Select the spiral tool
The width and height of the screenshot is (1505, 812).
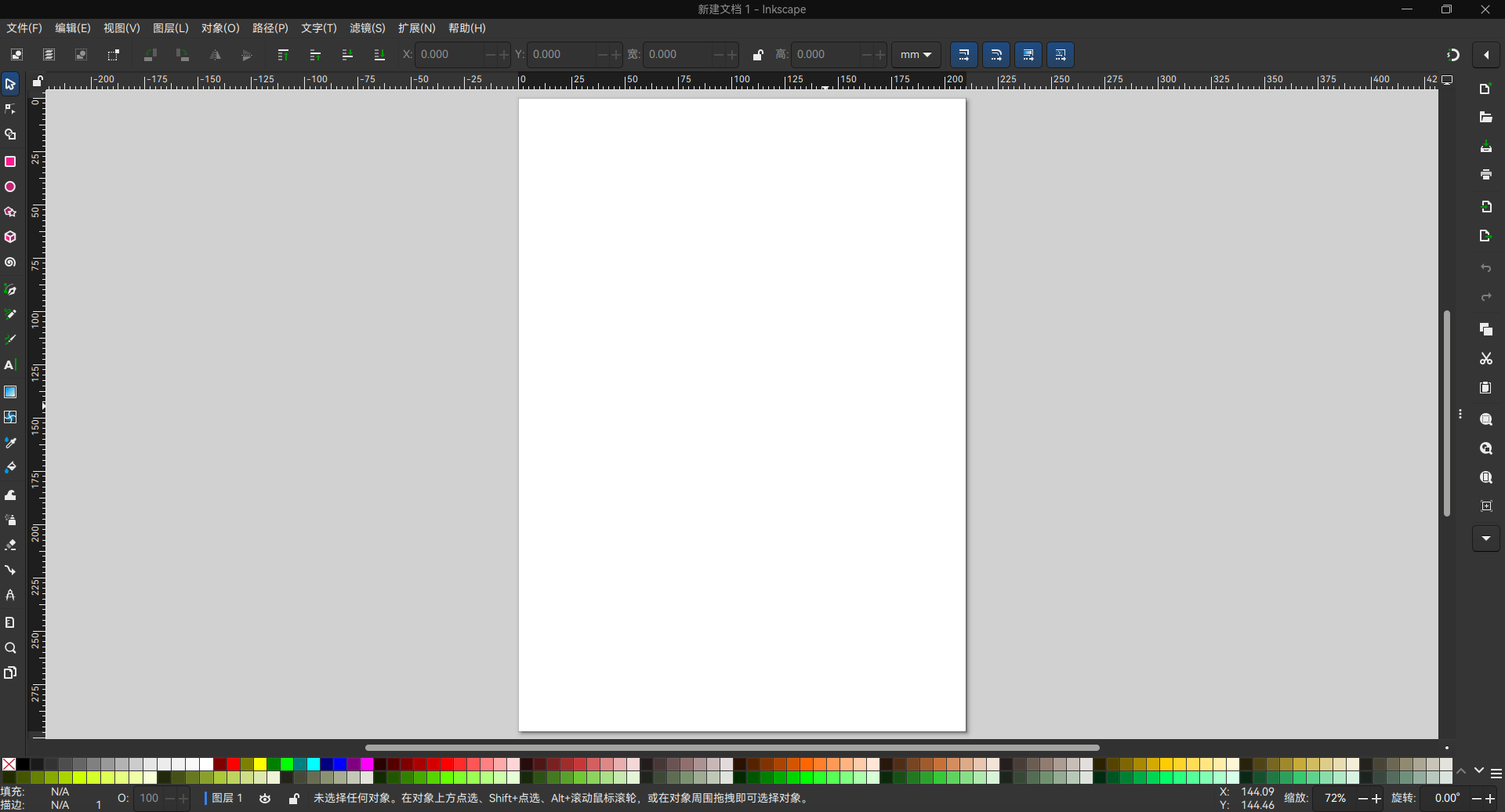point(10,263)
